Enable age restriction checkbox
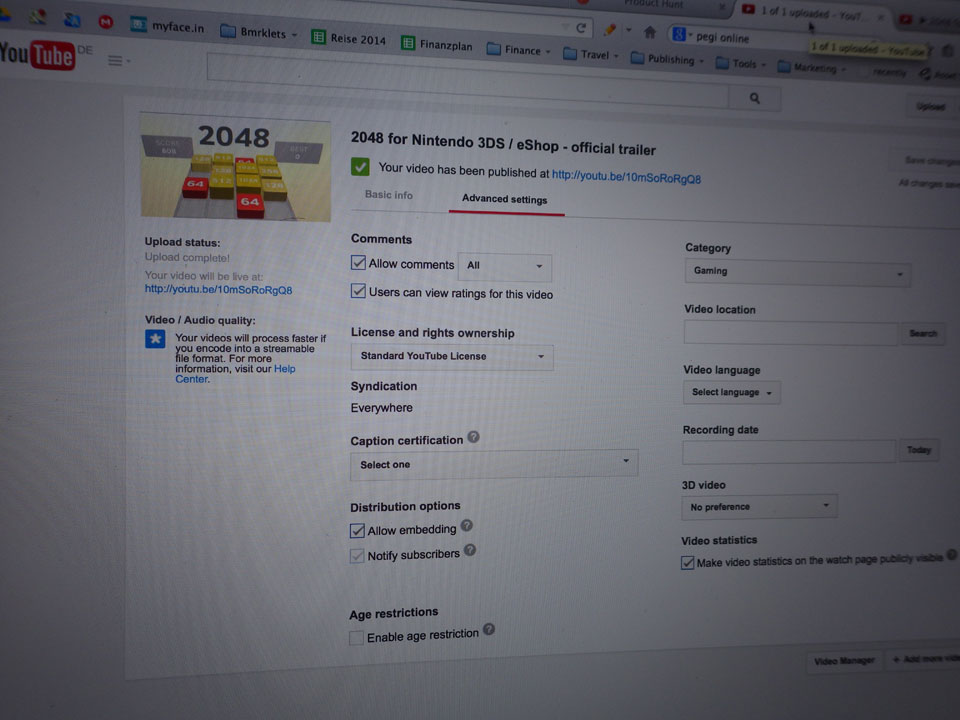Viewport: 960px width, 720px height. (357, 638)
